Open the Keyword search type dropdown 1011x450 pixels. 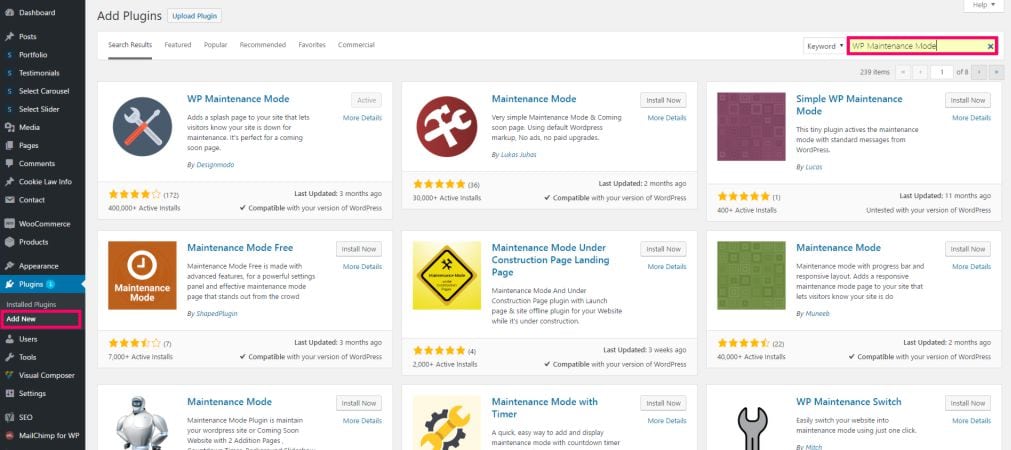click(824, 46)
